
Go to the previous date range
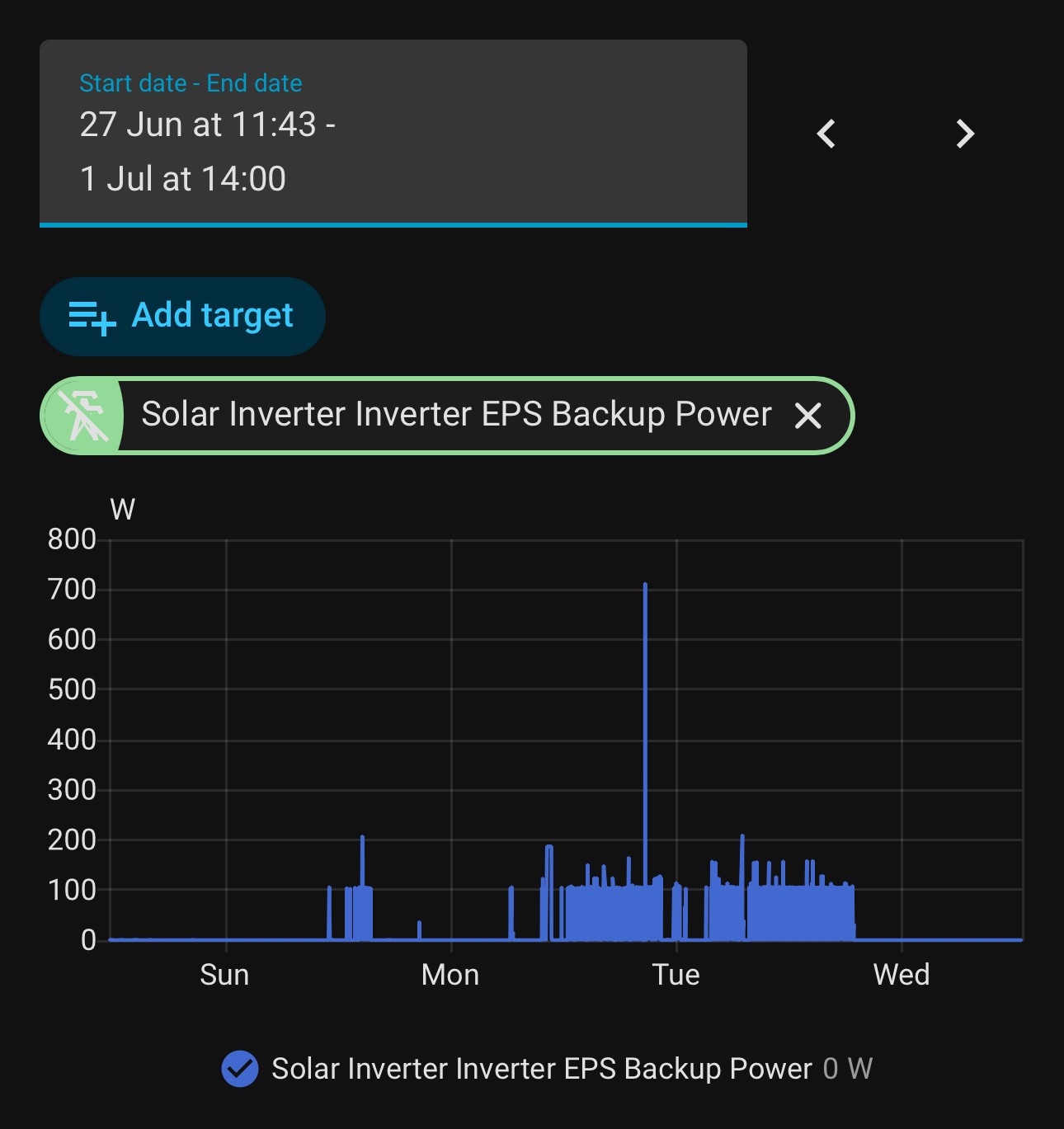pos(826,134)
